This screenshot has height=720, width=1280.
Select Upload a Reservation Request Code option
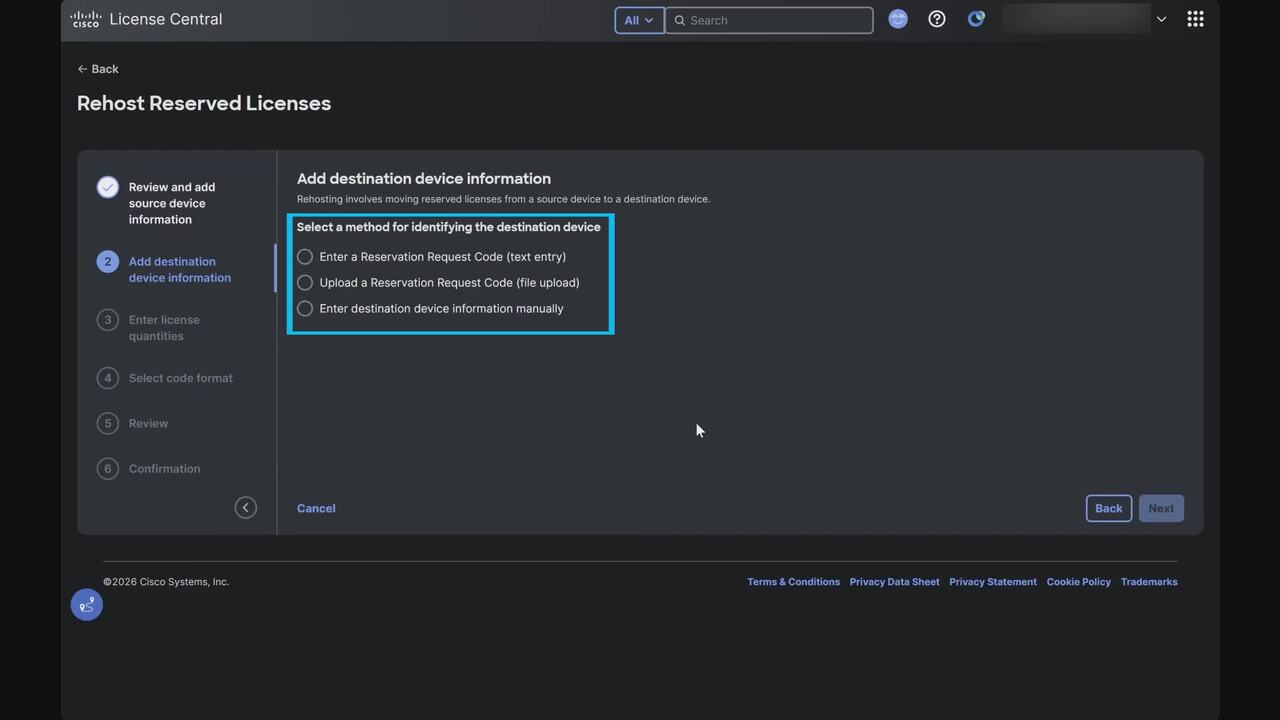point(305,283)
